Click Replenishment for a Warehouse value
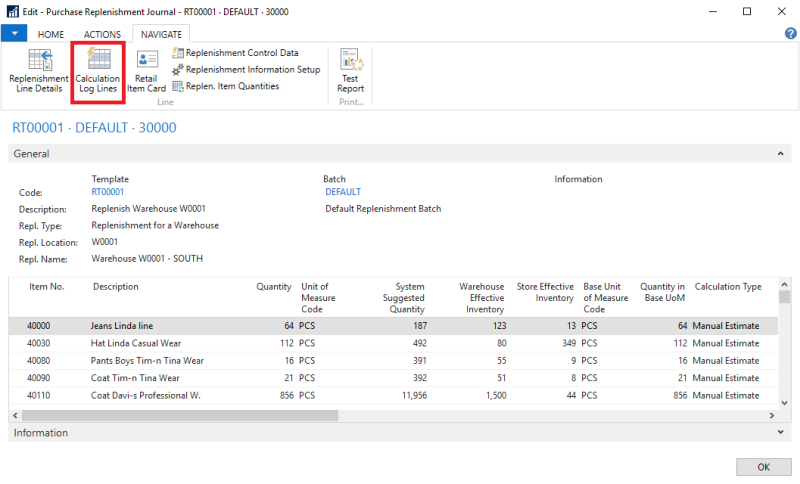The width and height of the screenshot is (800, 484). (x=155, y=225)
